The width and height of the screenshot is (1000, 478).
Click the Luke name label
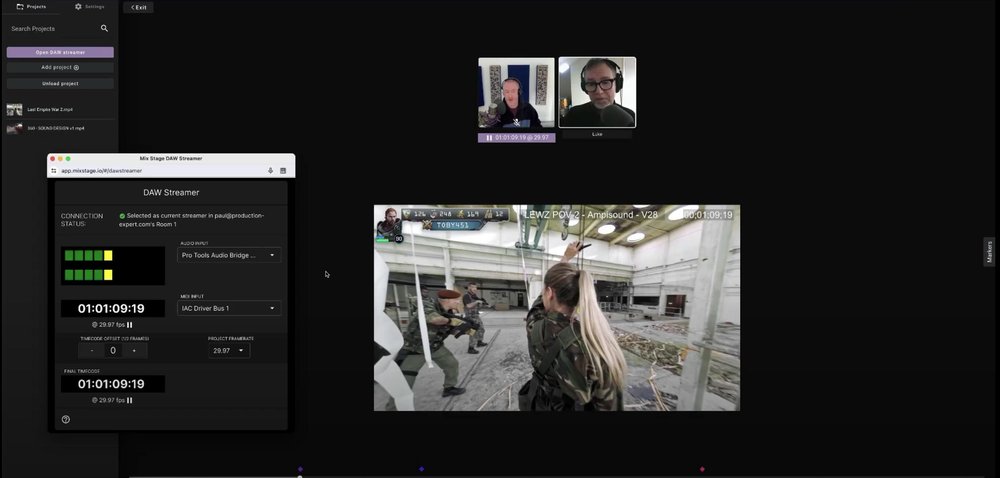[x=597, y=134]
